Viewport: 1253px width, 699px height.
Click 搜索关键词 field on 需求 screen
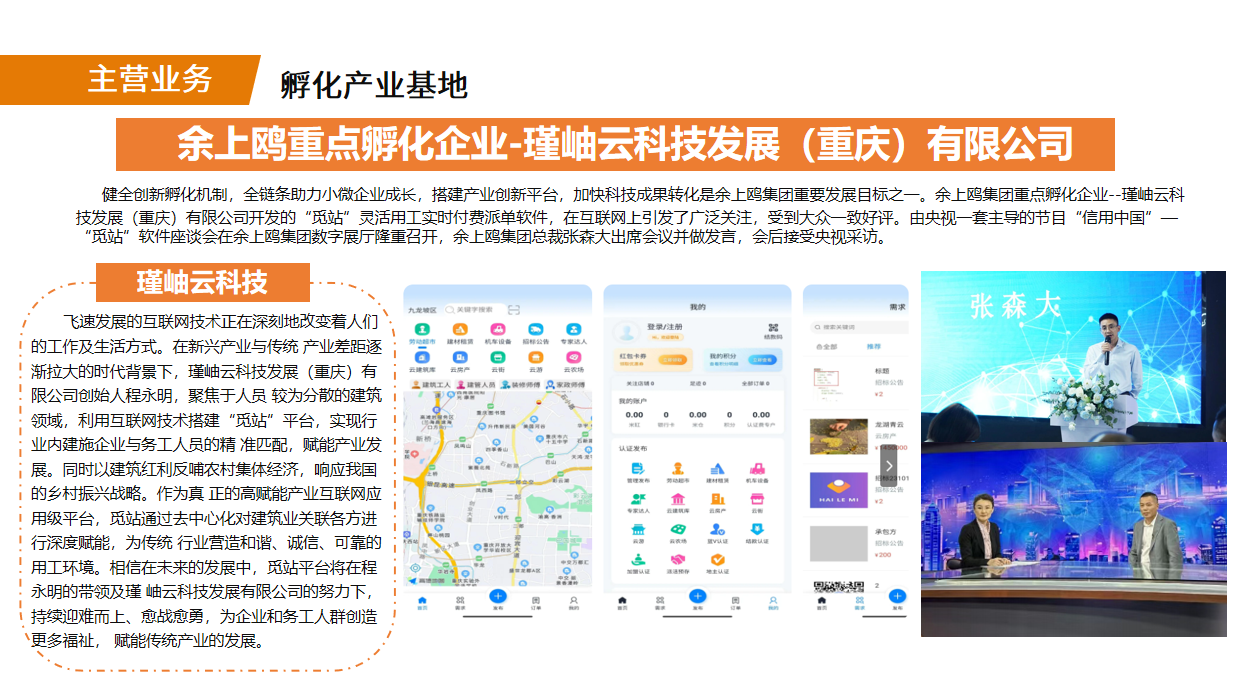click(x=860, y=327)
